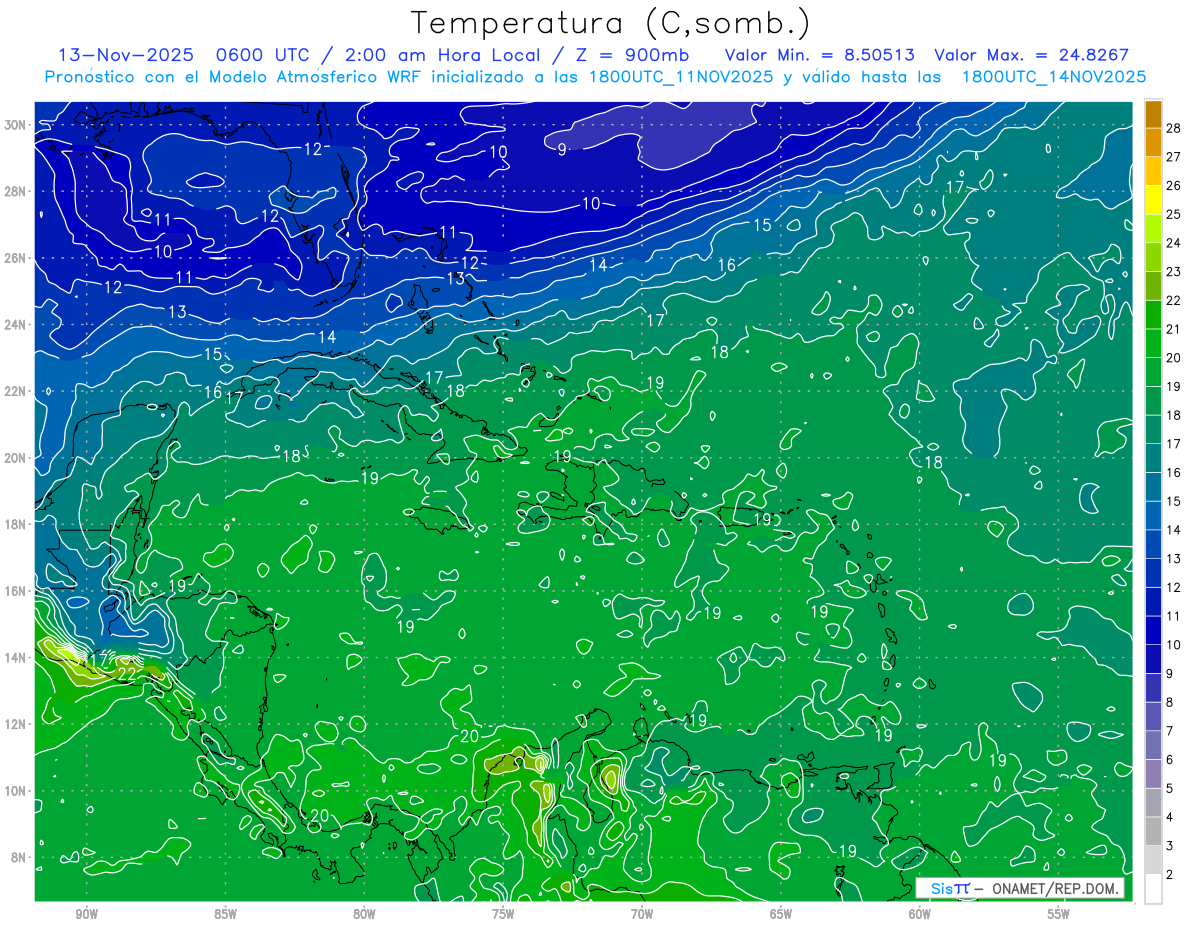Pick the legend swatch between 23 and 24
This screenshot has width=1200, height=927.
coord(1153,257)
